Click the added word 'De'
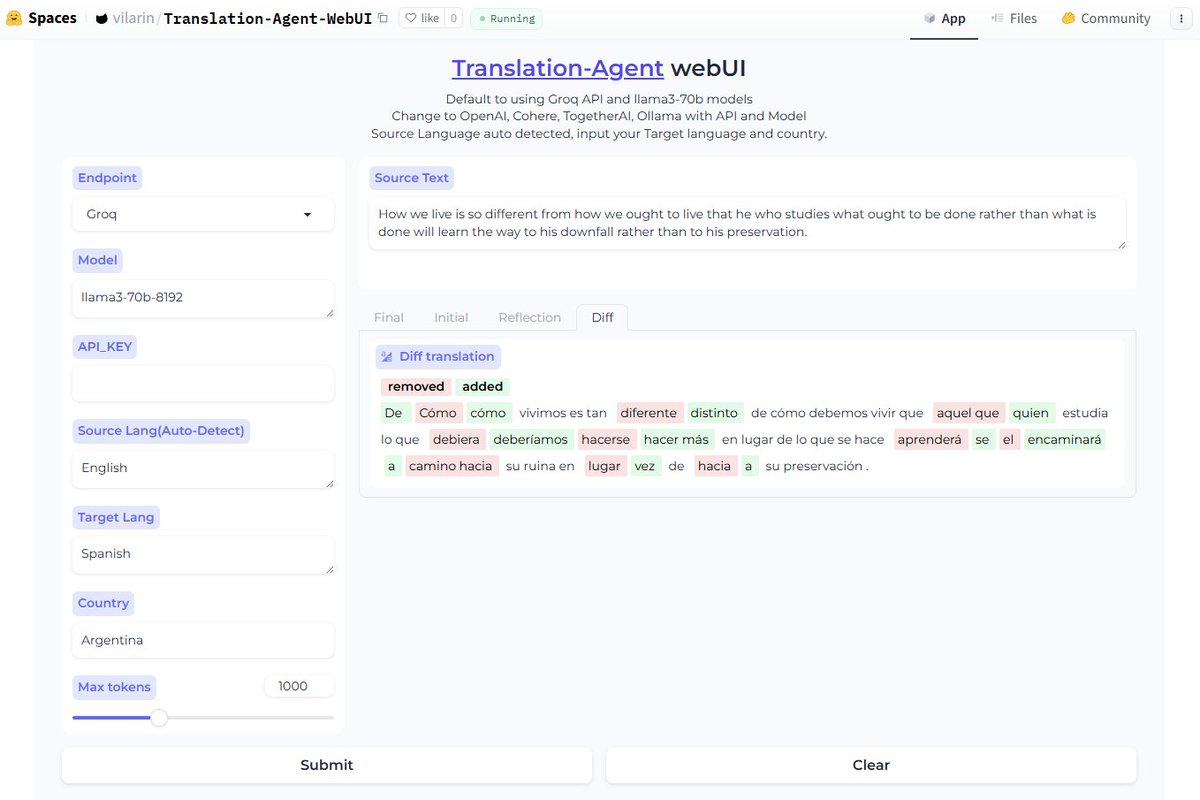The image size is (1200, 800). 393,413
